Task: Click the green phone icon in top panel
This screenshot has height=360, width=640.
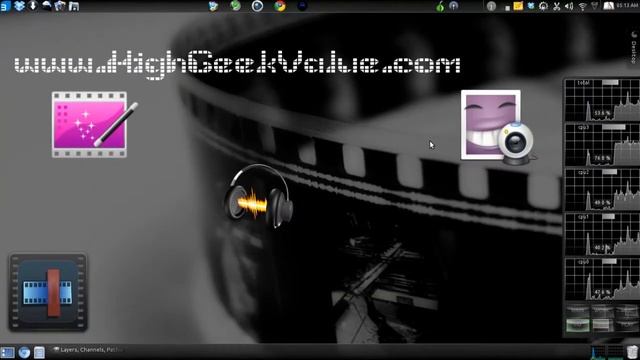Action: [236, 6]
